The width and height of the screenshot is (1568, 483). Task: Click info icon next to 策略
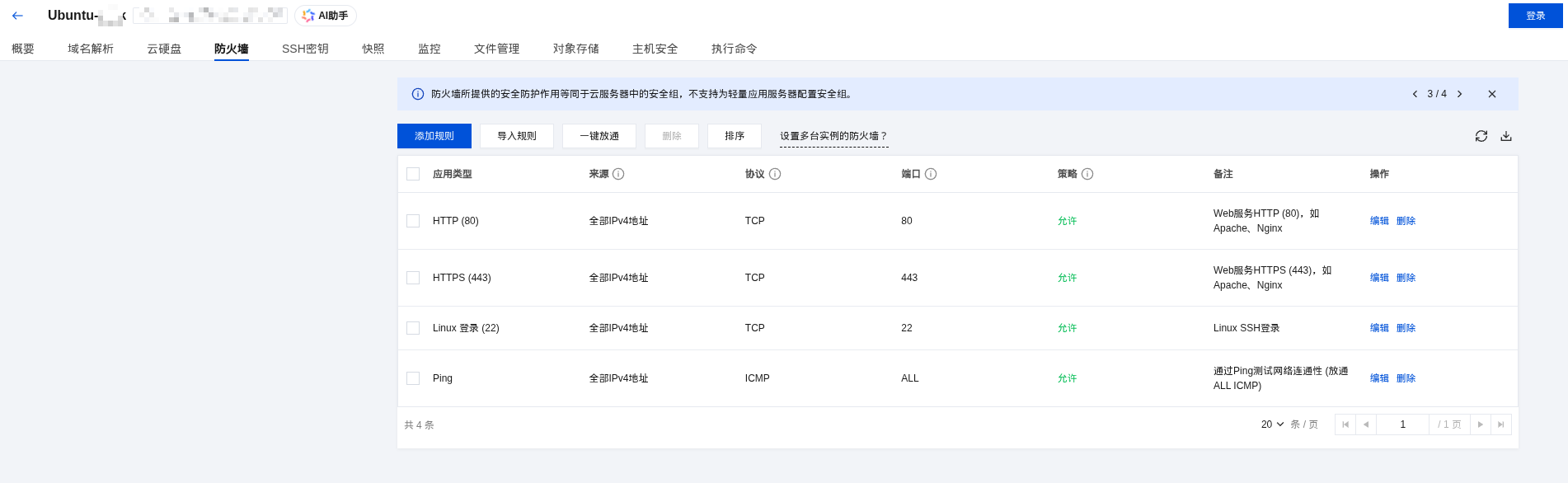coord(1087,174)
